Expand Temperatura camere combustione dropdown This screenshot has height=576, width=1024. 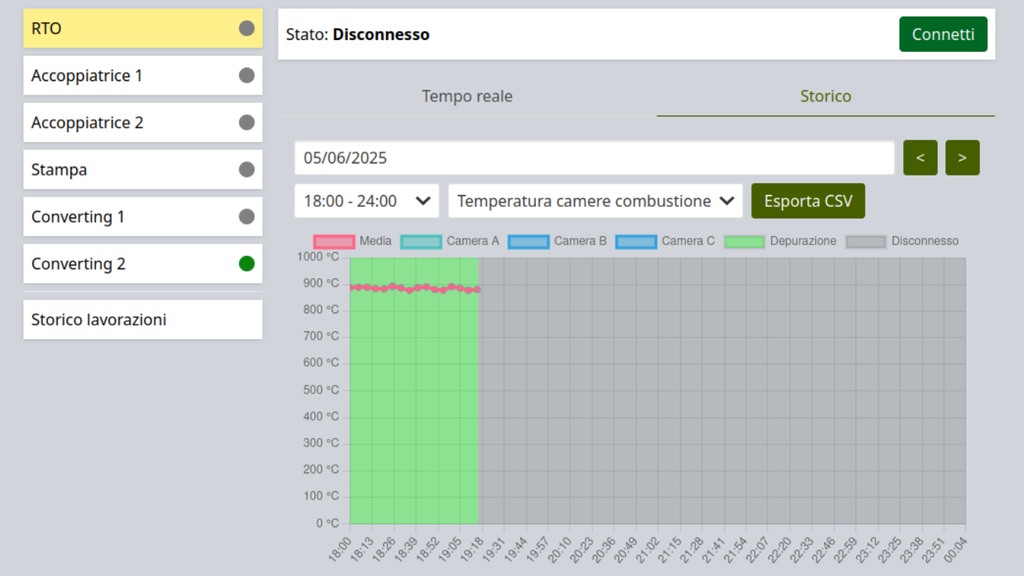[596, 201]
